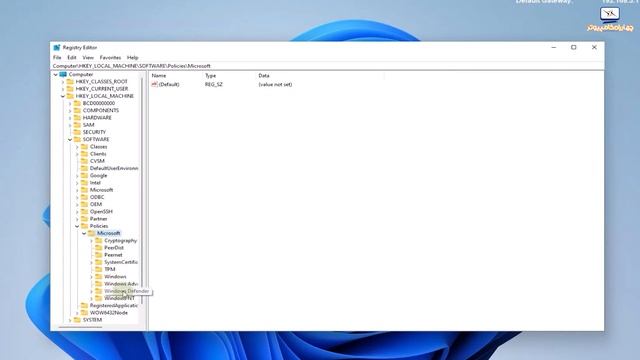Click the SECURITY folder icon
Viewport: 640px width, 360px height.
click(x=77, y=132)
